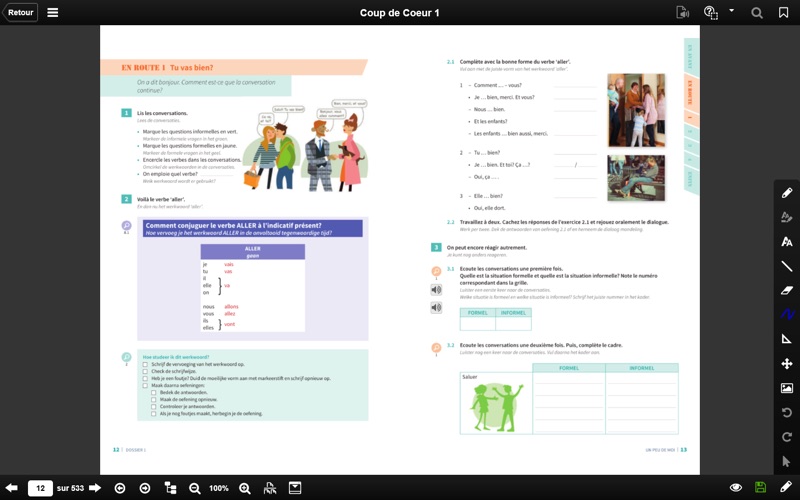Check 'Als je nog foutjes maakt' box

(154, 414)
